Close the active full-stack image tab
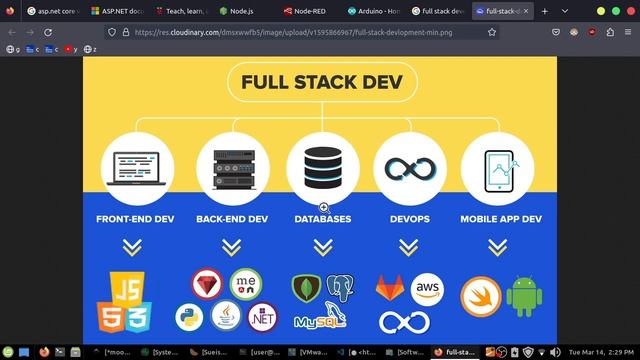 (x=526, y=11)
